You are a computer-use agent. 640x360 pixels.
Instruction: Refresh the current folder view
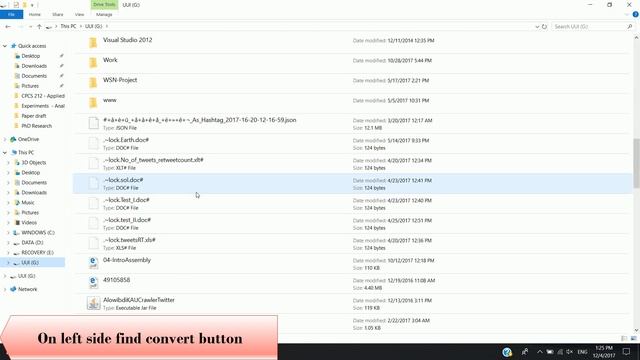tap(544, 27)
